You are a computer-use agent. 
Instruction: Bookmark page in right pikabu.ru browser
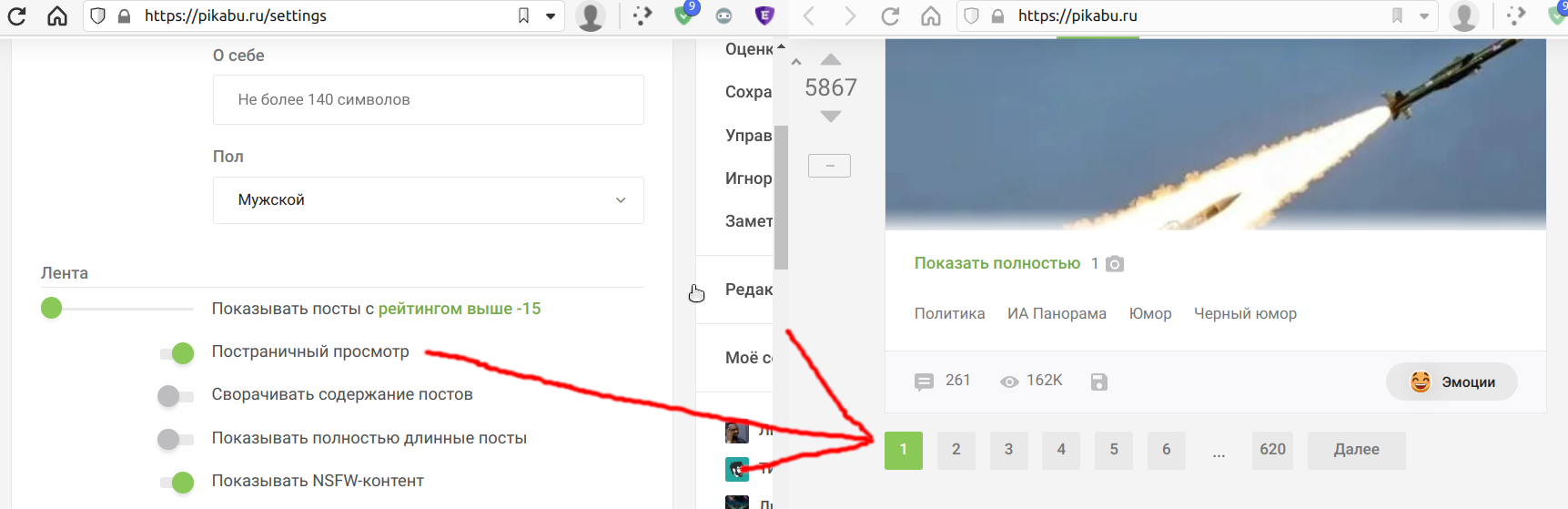click(x=1397, y=15)
